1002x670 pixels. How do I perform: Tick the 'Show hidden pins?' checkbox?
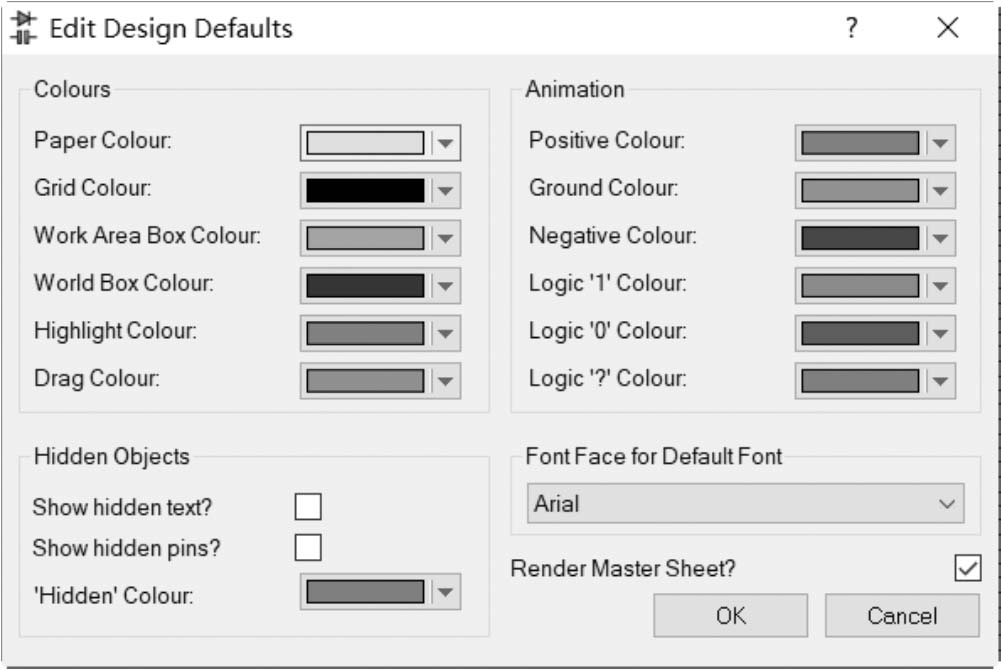[x=308, y=548]
